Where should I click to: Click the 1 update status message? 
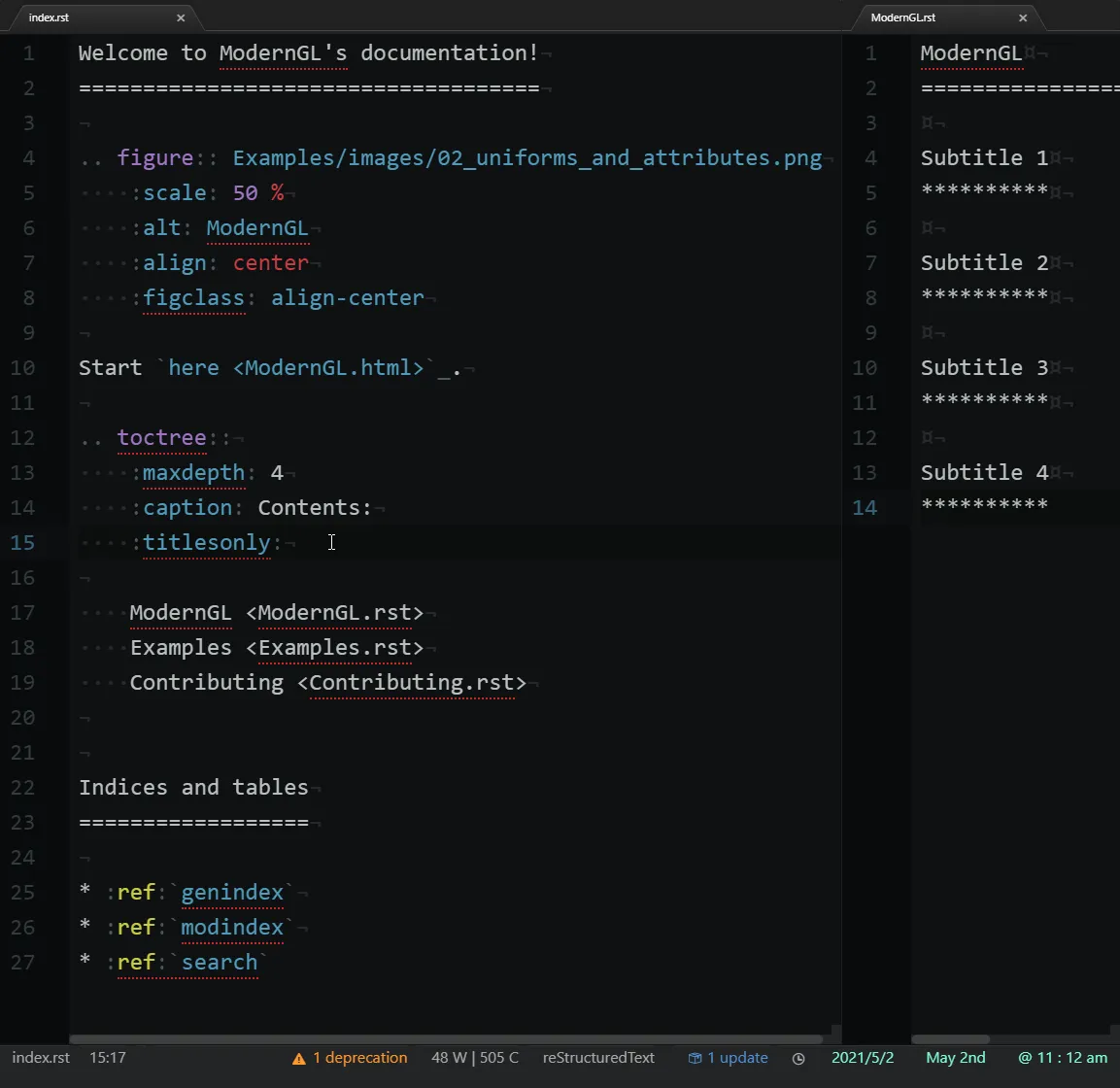(x=737, y=1058)
